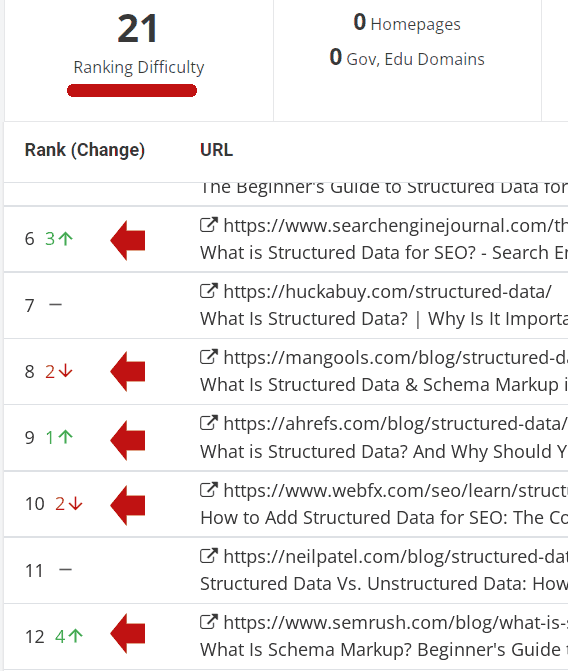This screenshot has width=568, height=671.
Task: Open external link icon for searchenginejournal URL
Action: pyautogui.click(x=209, y=225)
